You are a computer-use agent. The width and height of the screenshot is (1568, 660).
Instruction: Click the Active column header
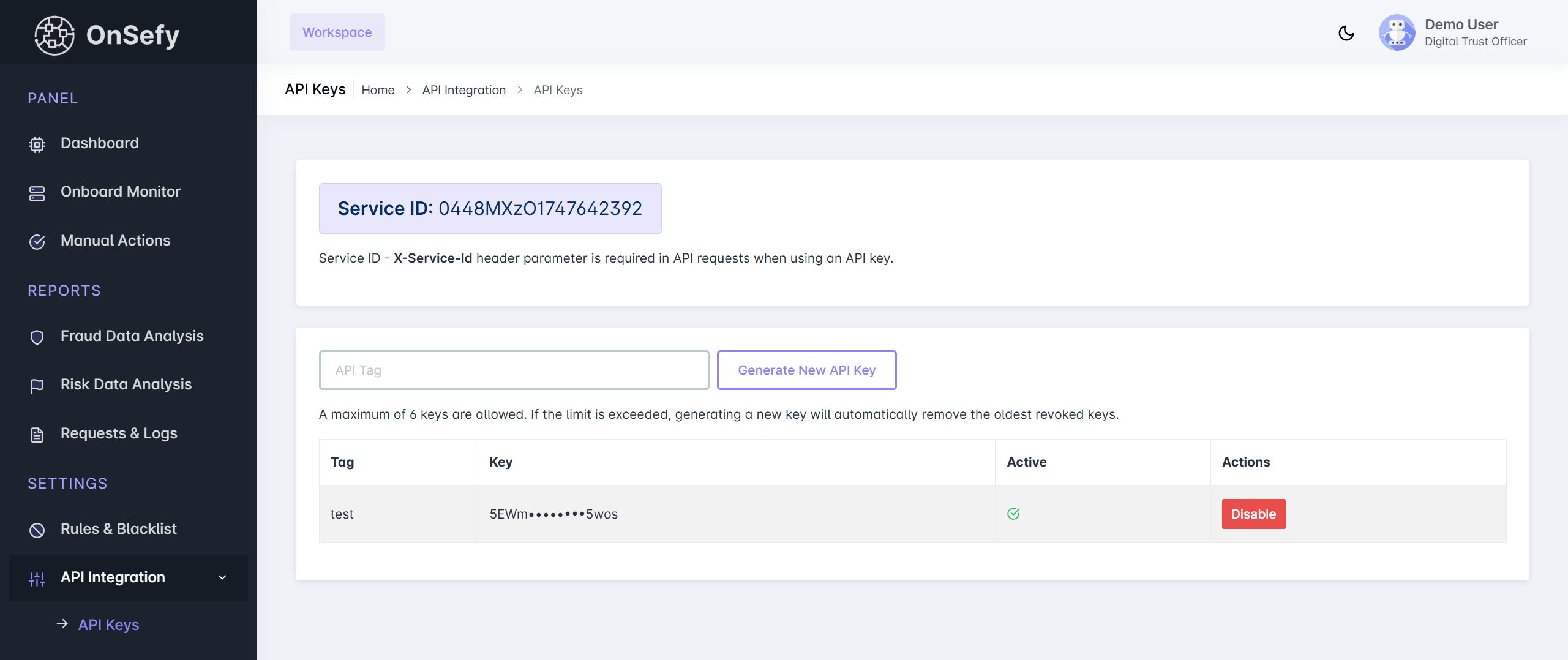[1103, 462]
